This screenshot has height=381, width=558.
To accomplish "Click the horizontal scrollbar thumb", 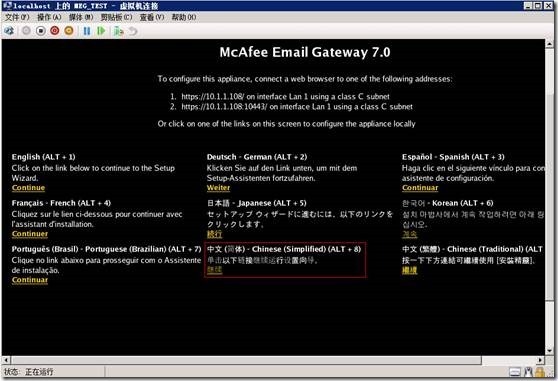I will (x=246, y=360).
